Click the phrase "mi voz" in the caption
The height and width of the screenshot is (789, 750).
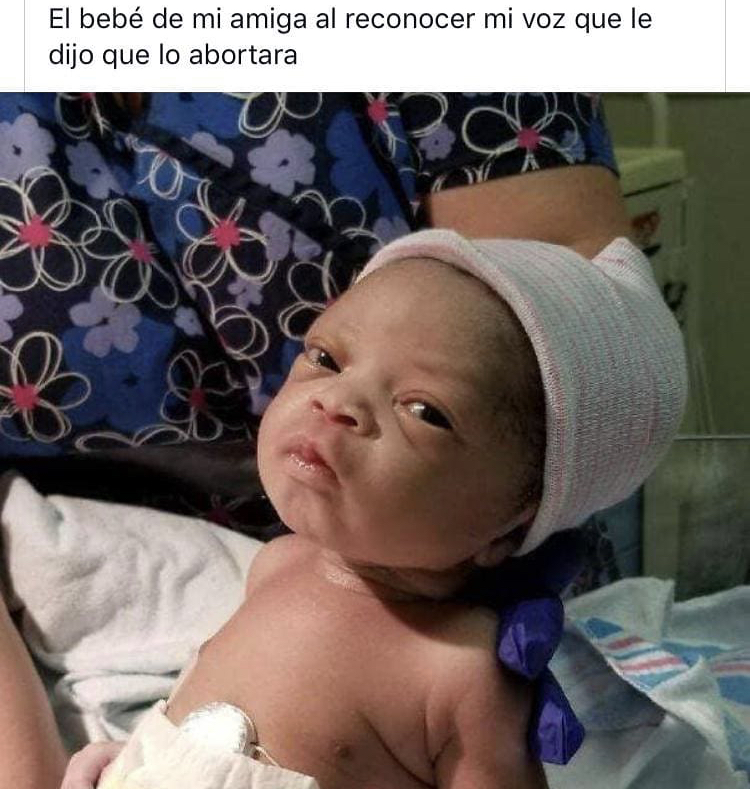point(524,19)
